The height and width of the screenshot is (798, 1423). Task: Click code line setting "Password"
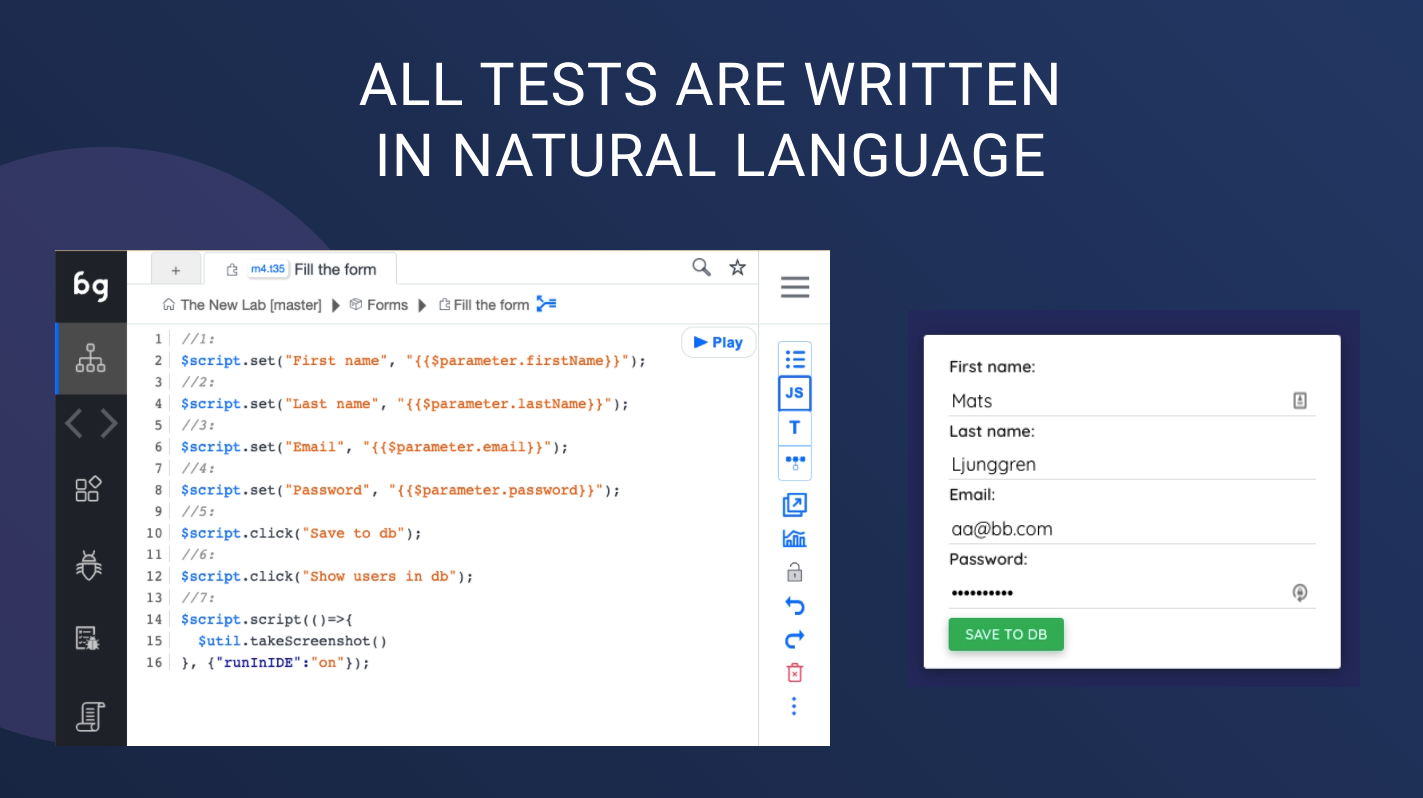[401, 490]
